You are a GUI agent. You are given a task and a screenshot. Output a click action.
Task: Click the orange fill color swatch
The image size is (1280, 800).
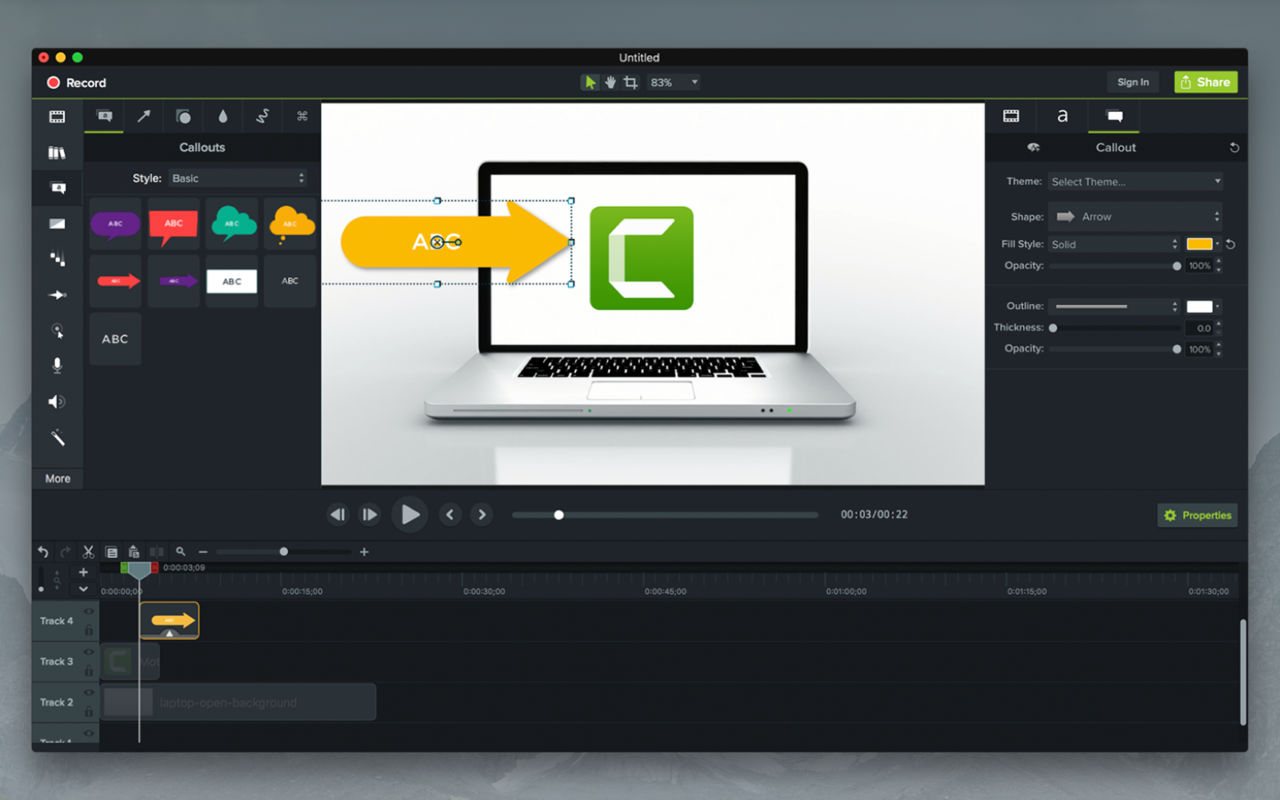click(1200, 244)
